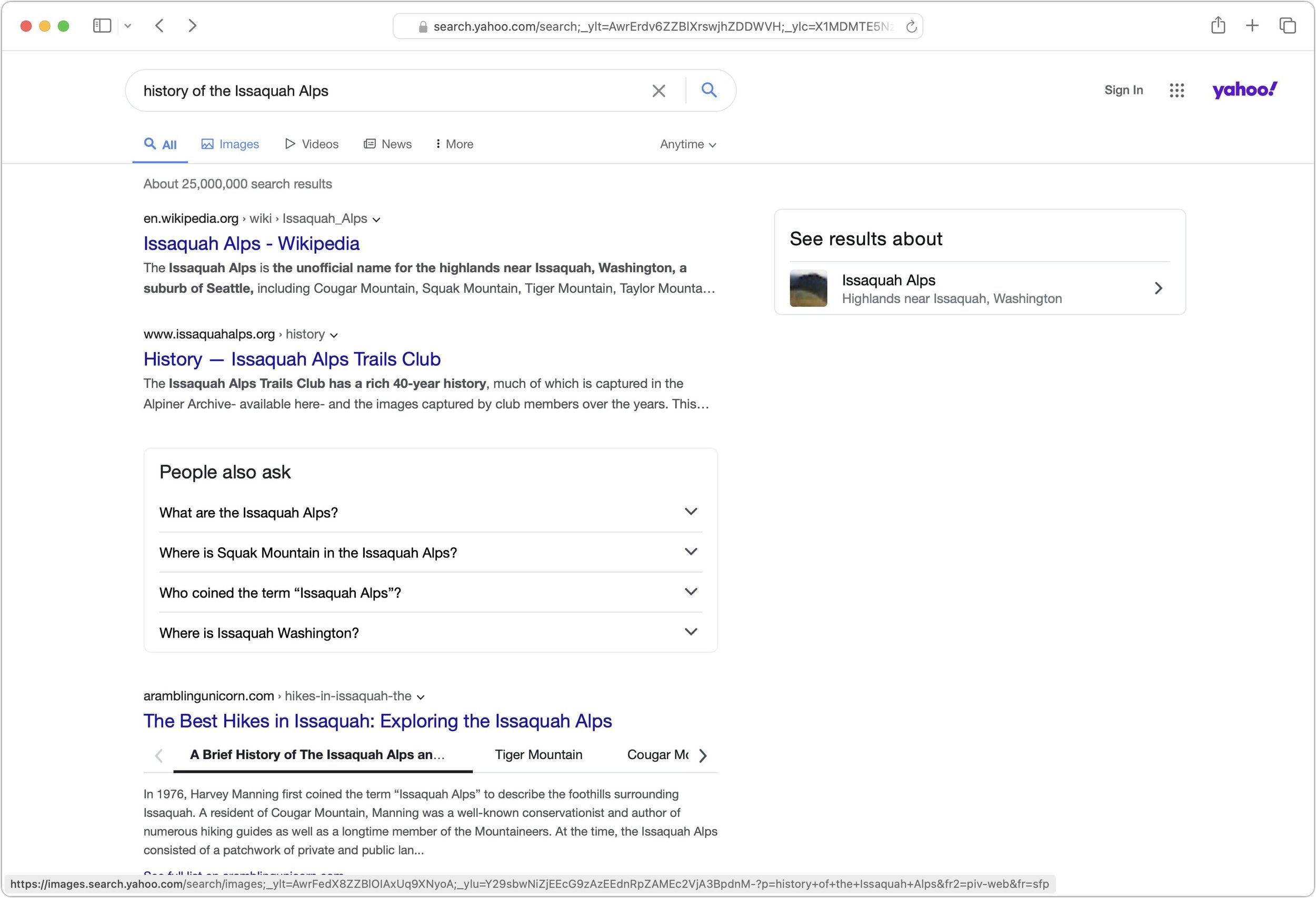Viewport: 1316px width, 898px height.
Task: Expand 'What are the Issaquah Alps?' question
Action: (x=690, y=512)
